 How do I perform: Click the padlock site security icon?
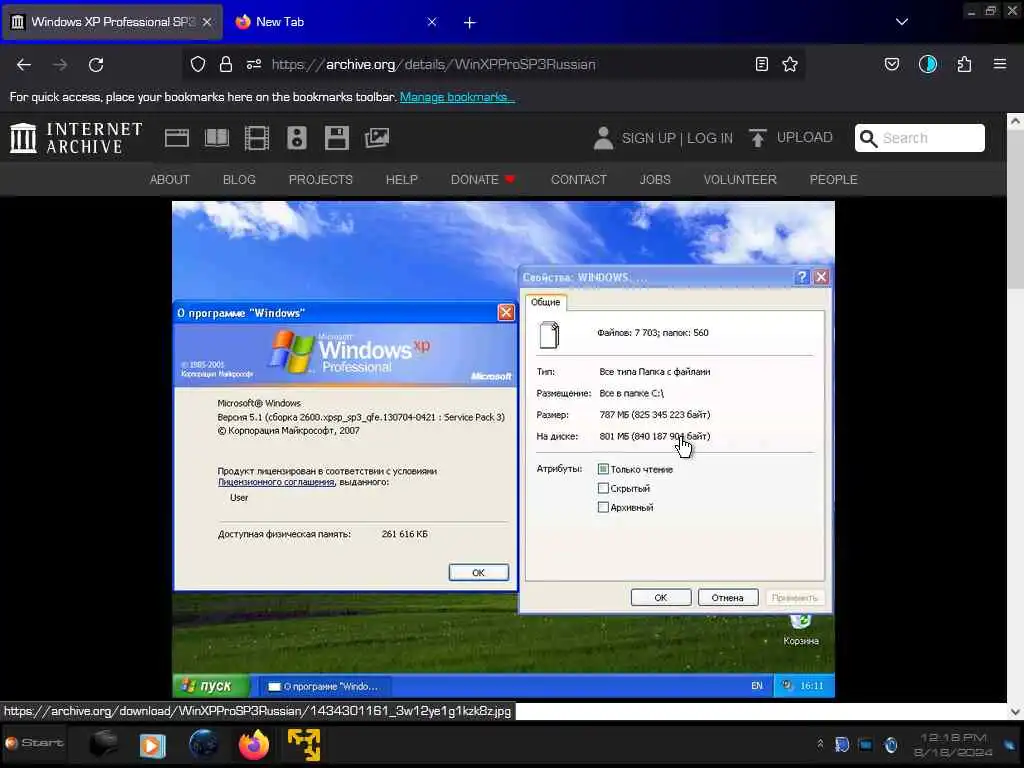click(226, 64)
